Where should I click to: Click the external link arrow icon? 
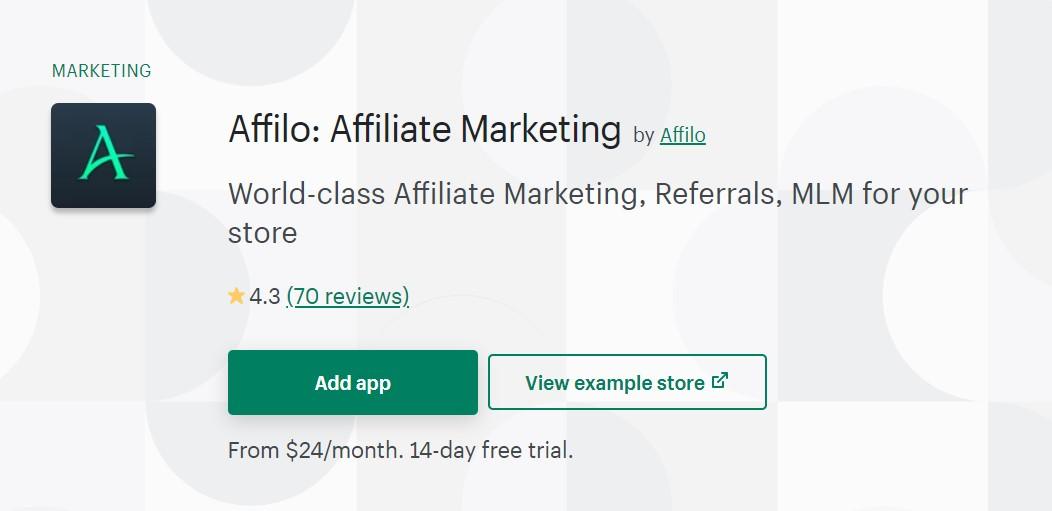coord(720,381)
